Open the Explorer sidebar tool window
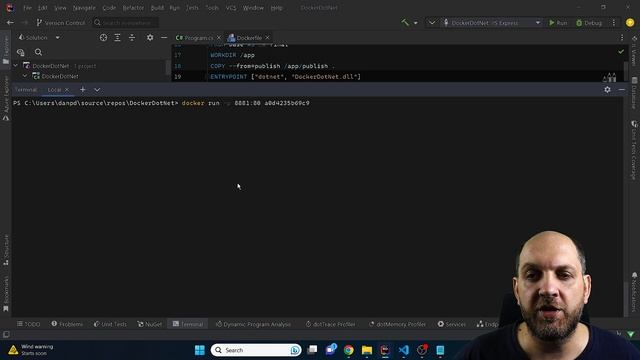The image size is (640, 360). (x=6, y=50)
